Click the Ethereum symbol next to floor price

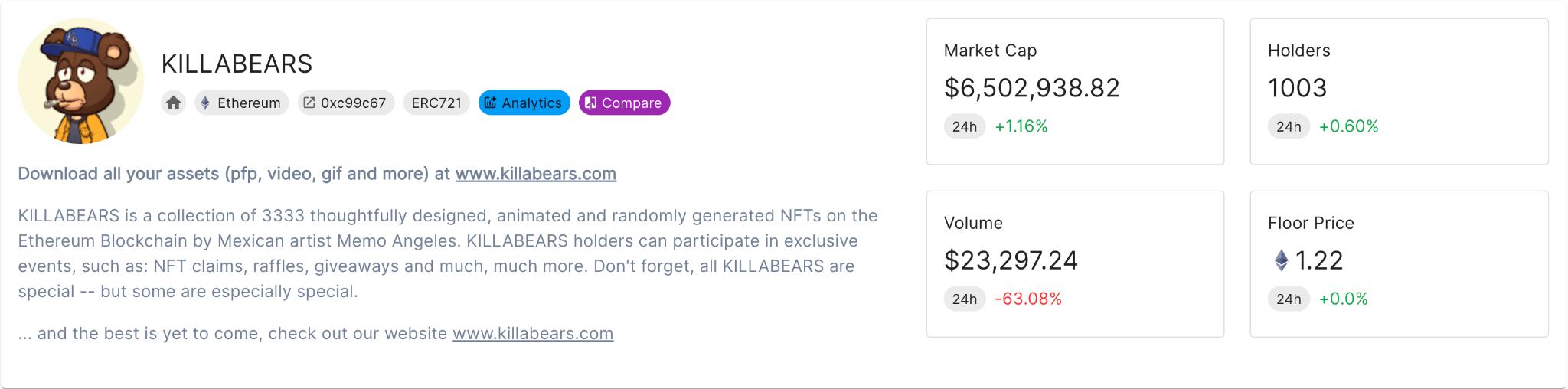click(1281, 260)
